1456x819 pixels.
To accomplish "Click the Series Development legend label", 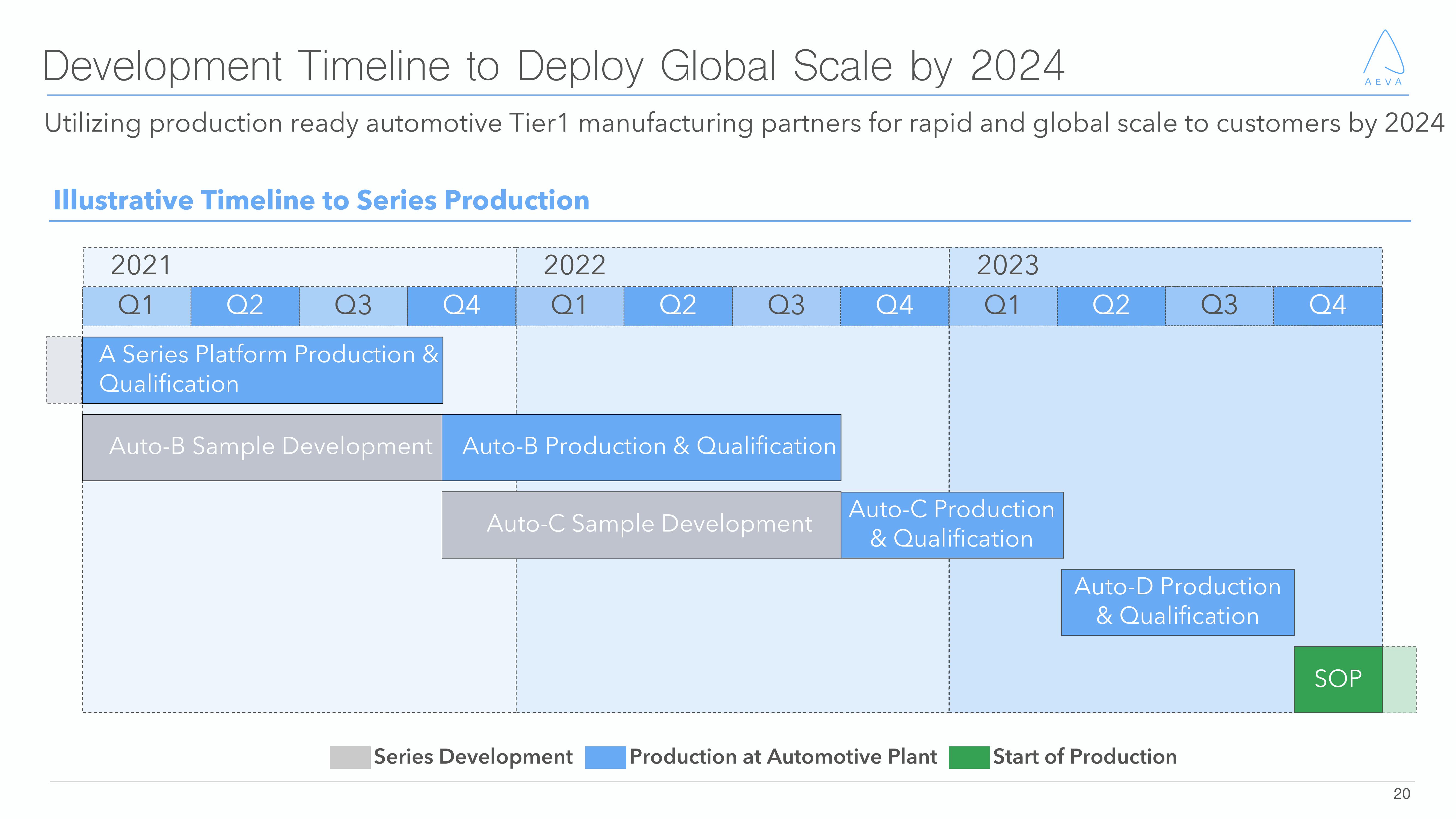I will coord(473,757).
